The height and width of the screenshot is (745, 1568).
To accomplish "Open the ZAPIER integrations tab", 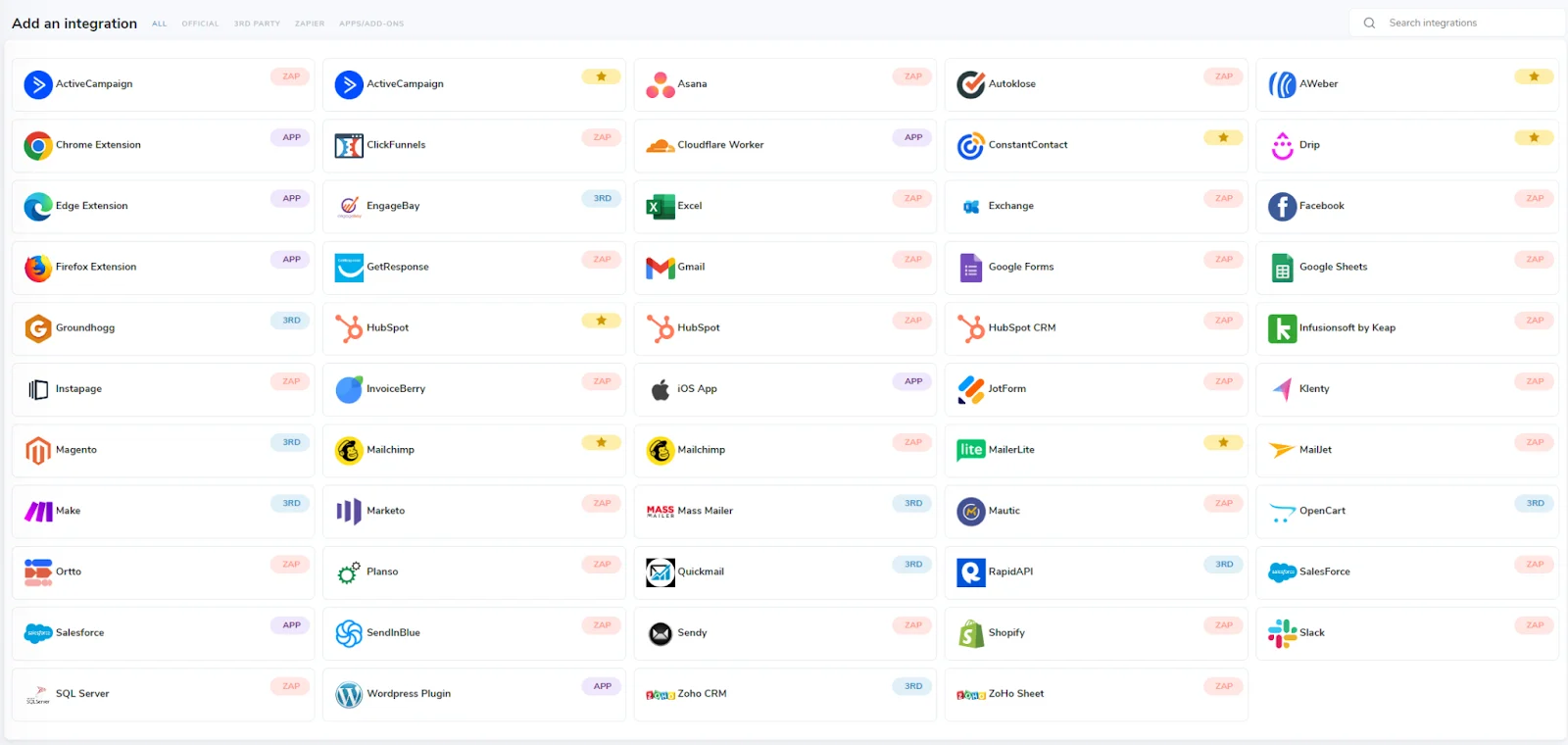I will [310, 23].
